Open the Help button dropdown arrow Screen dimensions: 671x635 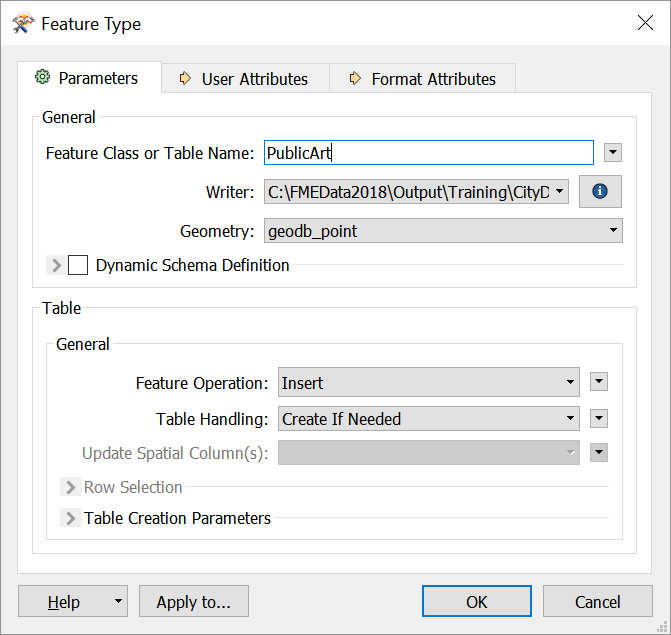118,601
